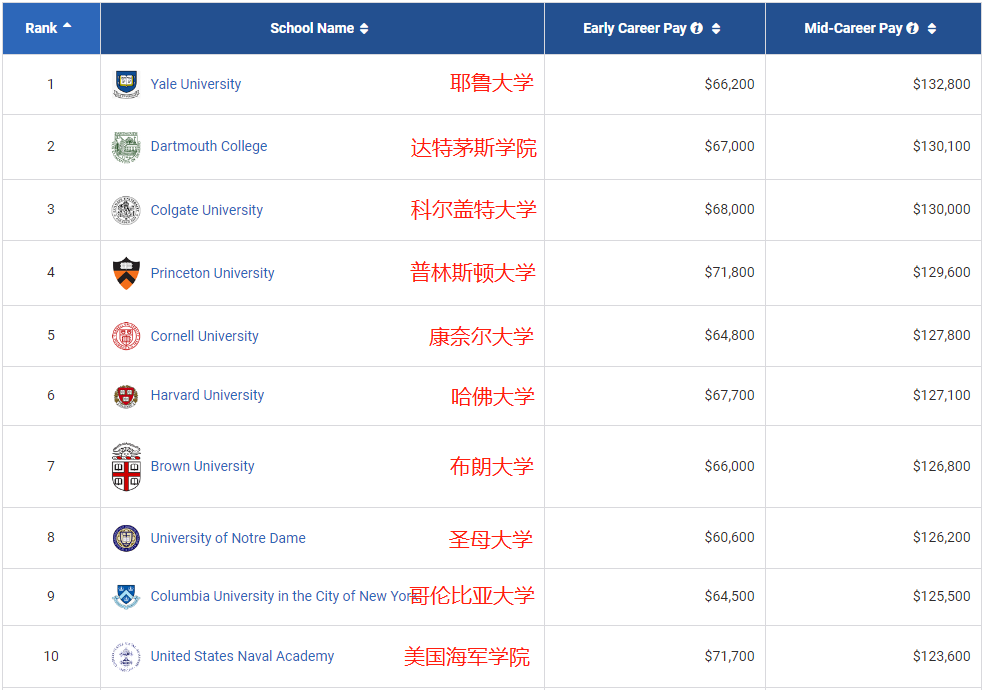
Task: Sort by Mid-Career Pay arrows
Action: click(x=932, y=29)
